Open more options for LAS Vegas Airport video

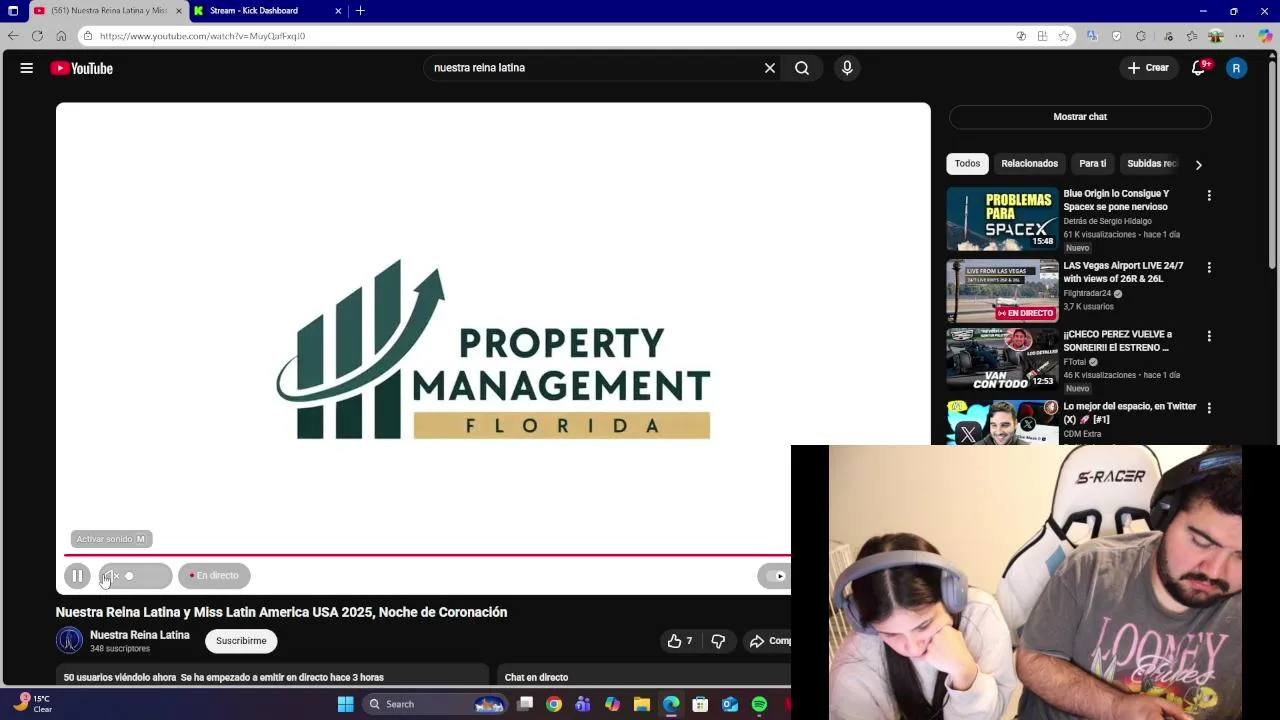[x=1209, y=268]
